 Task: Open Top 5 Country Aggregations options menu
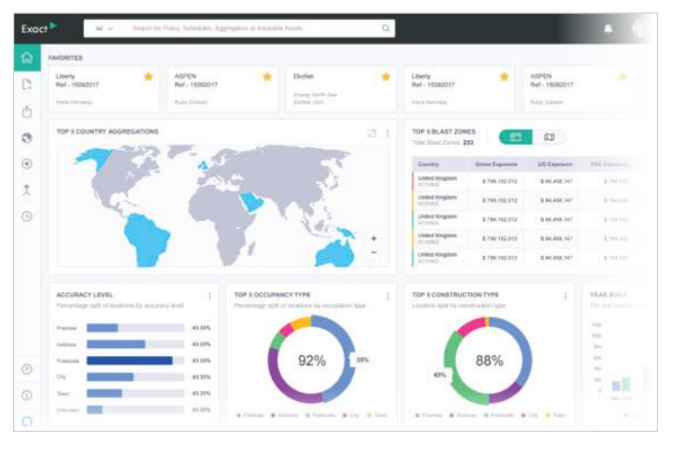tap(387, 133)
